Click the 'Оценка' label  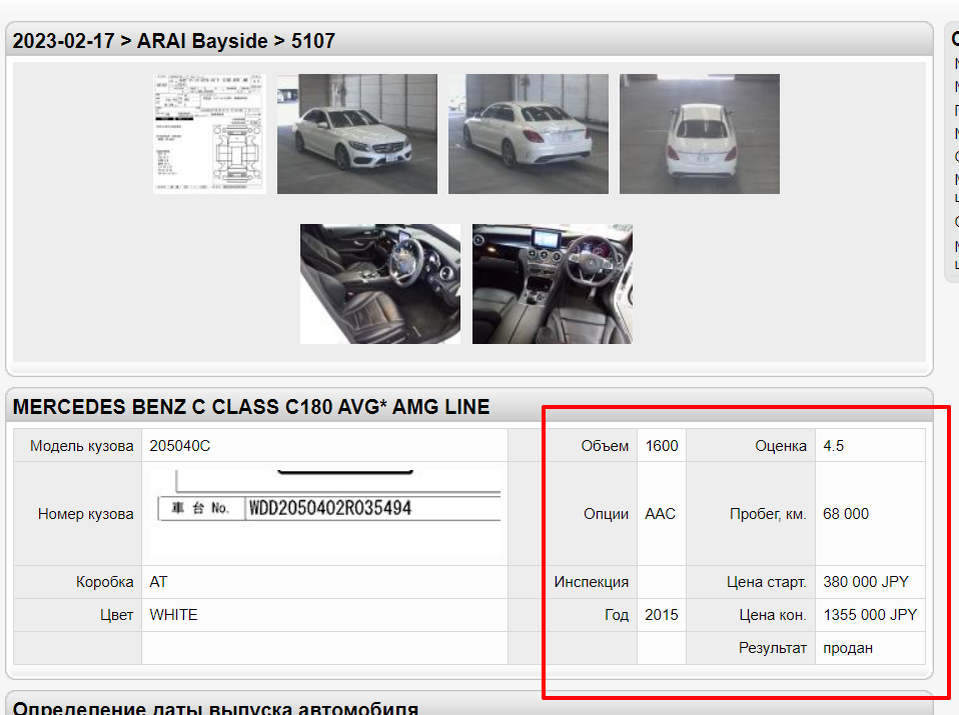[781, 446]
